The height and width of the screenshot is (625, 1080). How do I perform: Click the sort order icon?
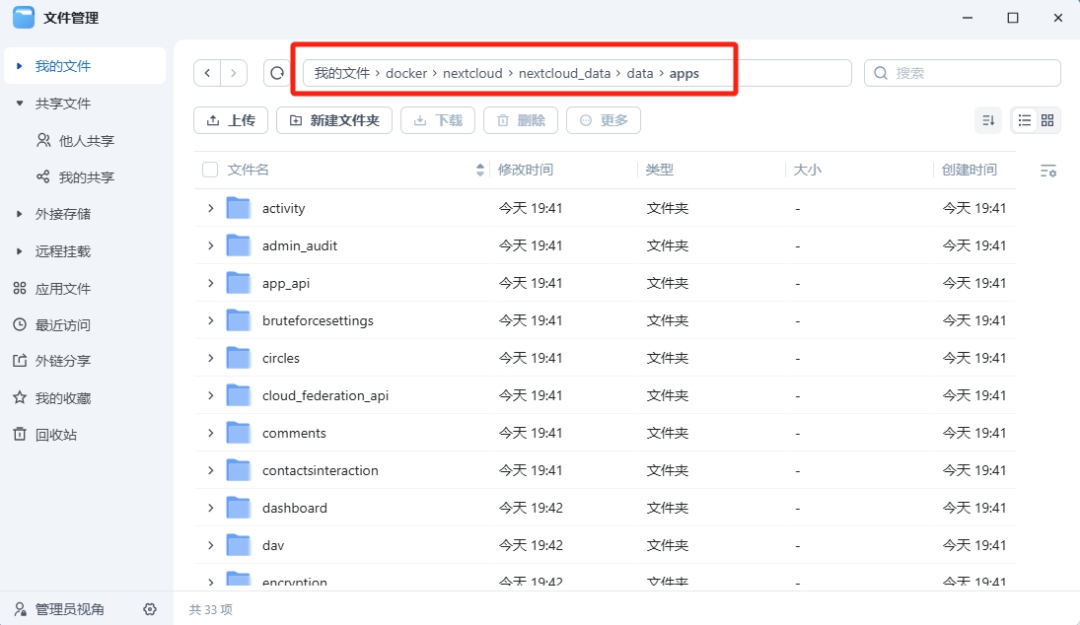988,121
